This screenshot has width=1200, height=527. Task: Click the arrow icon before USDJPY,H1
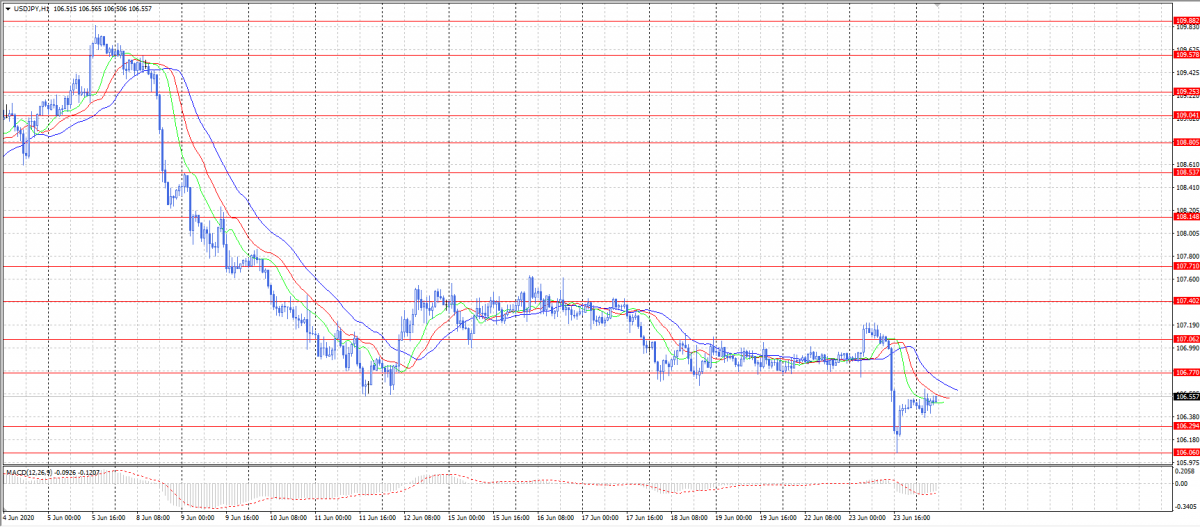(x=6, y=9)
